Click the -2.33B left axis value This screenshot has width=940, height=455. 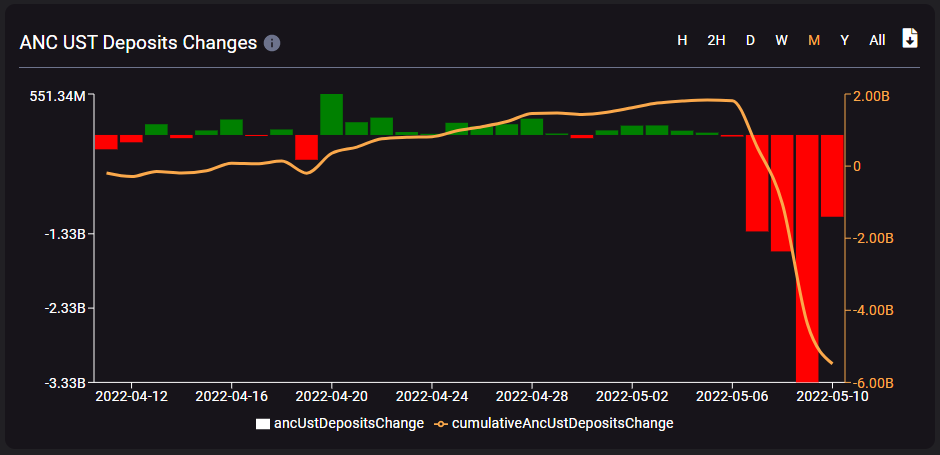pyautogui.click(x=66, y=308)
